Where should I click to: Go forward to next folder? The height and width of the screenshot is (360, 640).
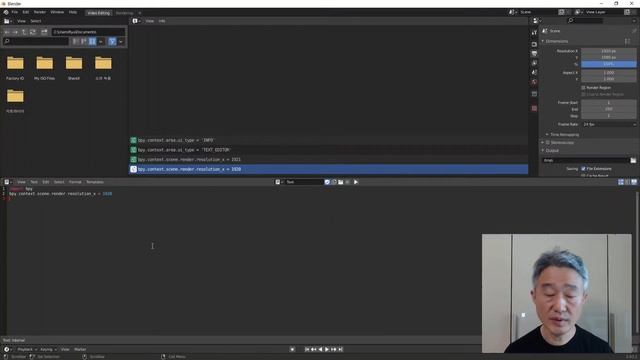15,32
